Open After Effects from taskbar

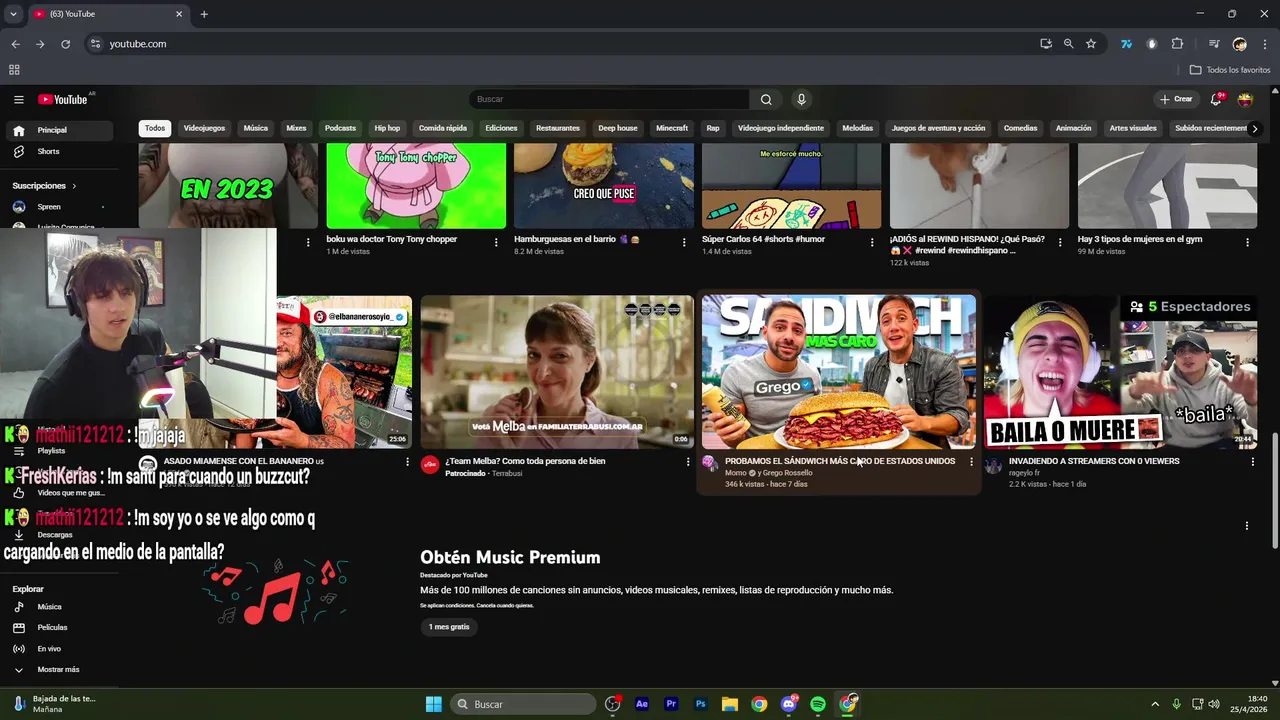point(642,704)
